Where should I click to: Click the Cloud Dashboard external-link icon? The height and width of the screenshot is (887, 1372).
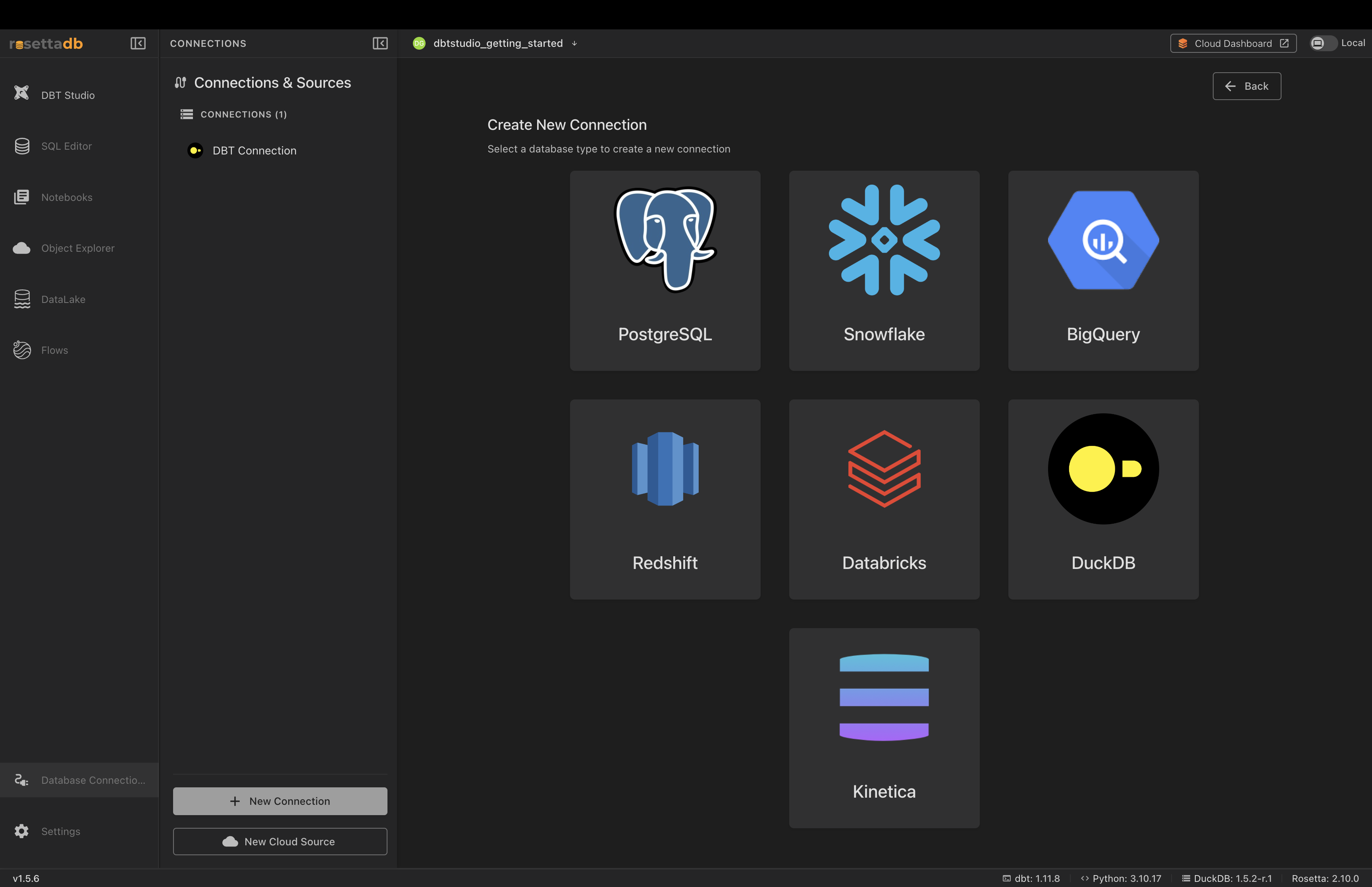[x=1284, y=43]
